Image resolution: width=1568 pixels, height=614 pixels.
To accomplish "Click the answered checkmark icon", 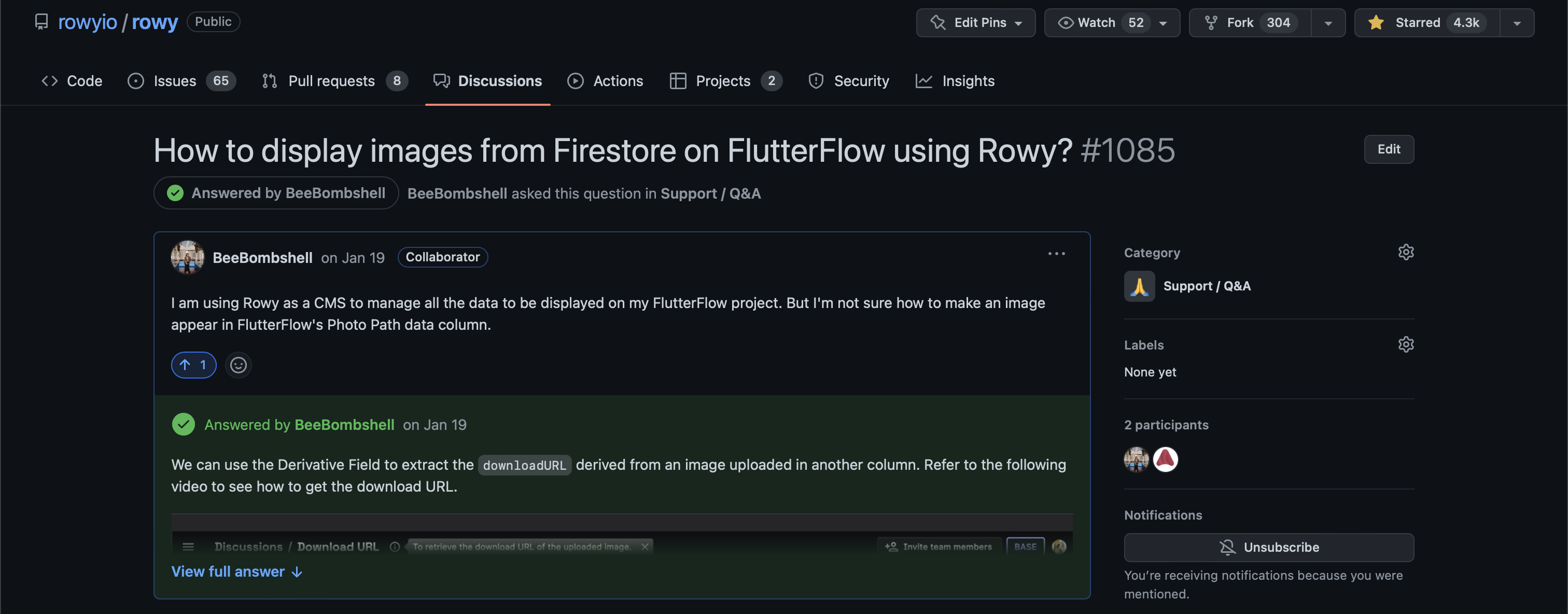I will coord(175,192).
